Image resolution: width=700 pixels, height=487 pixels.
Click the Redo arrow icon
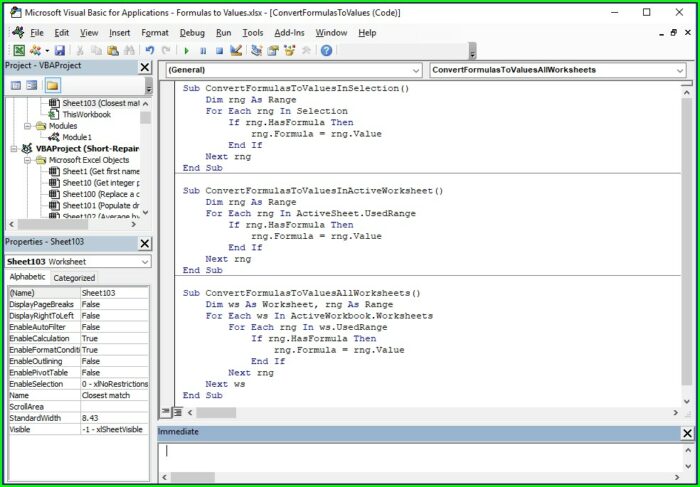[x=166, y=50]
